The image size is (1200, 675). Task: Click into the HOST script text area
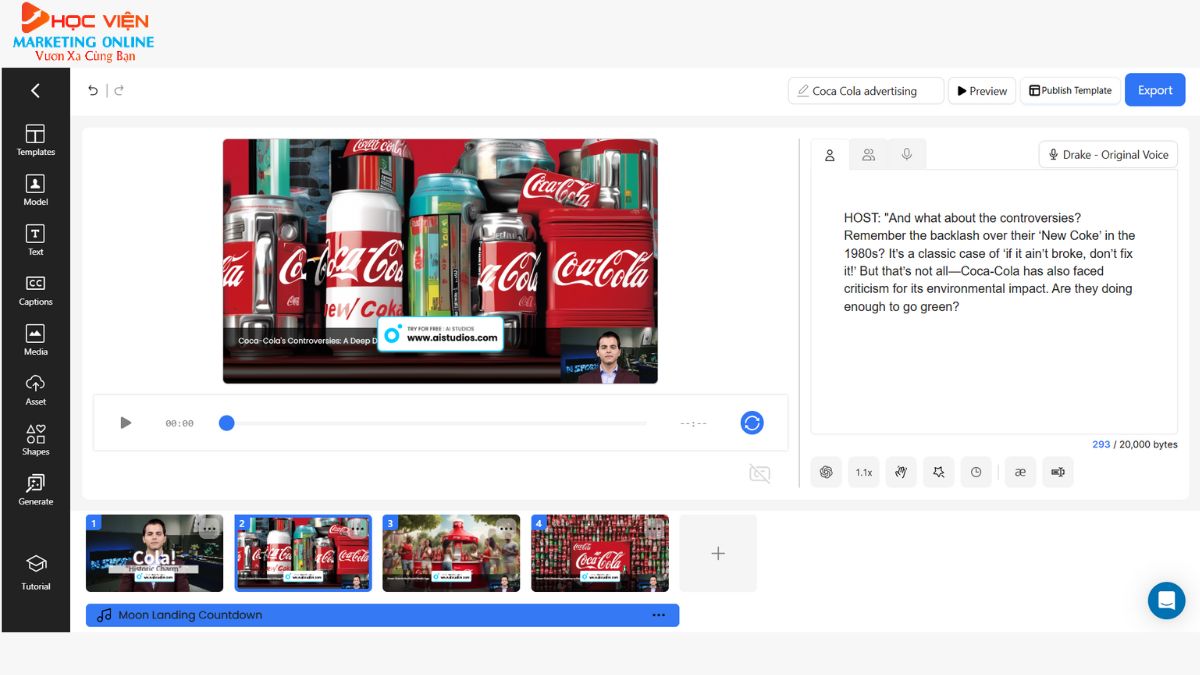pos(994,302)
